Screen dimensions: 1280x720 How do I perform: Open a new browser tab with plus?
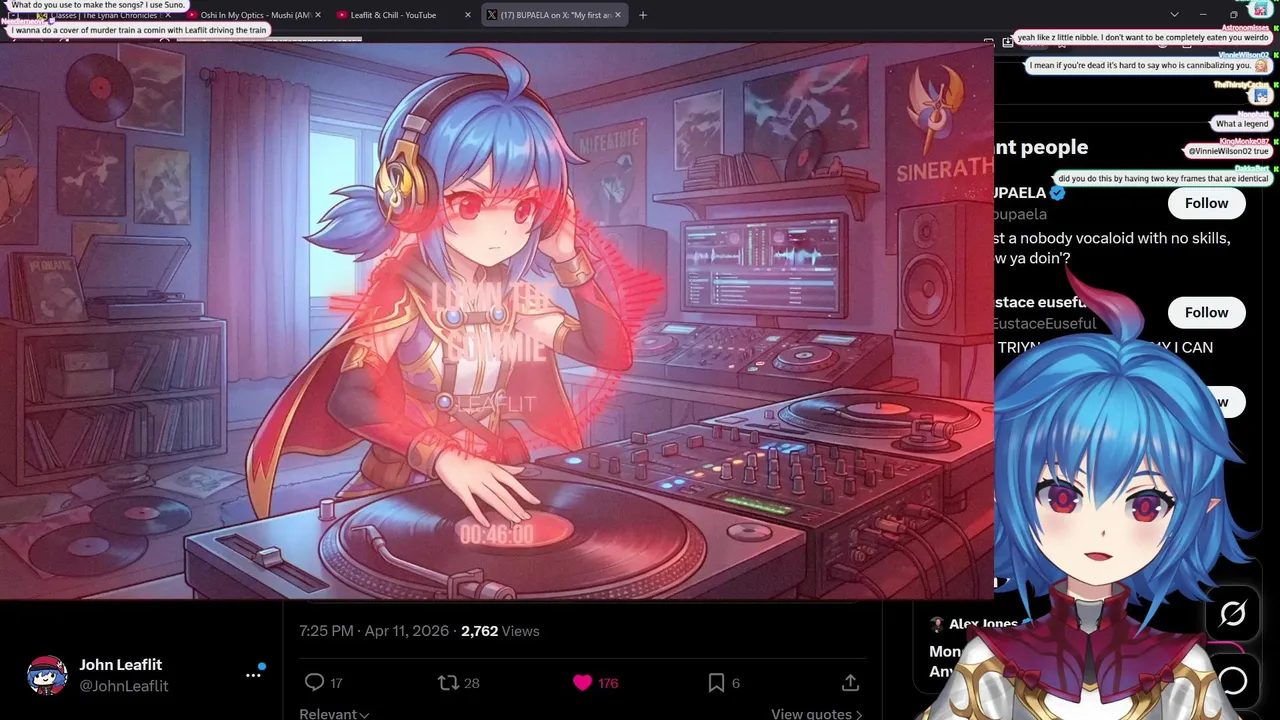[643, 15]
